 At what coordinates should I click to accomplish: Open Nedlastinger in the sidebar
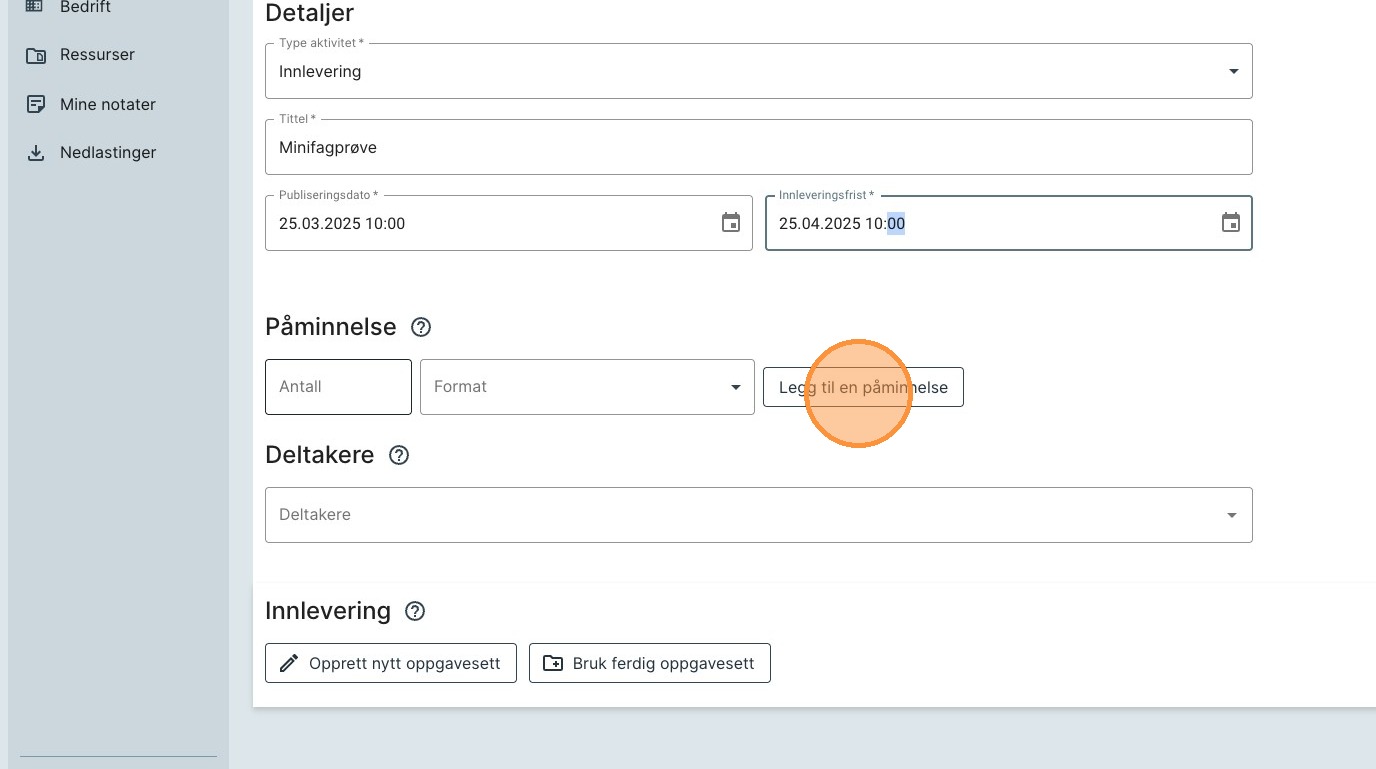(108, 153)
